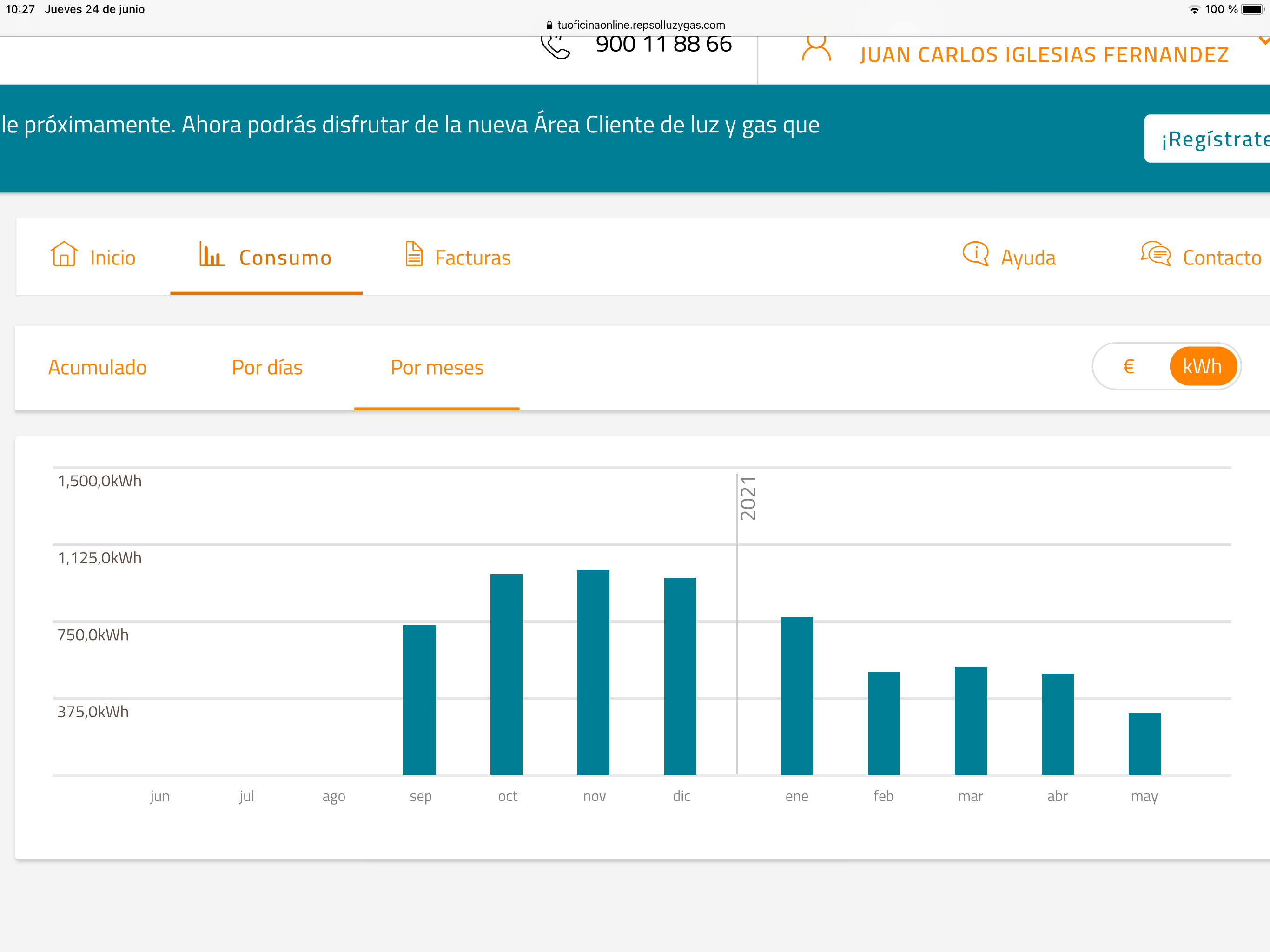Tap the 10:27 clock in status bar

[20, 9]
